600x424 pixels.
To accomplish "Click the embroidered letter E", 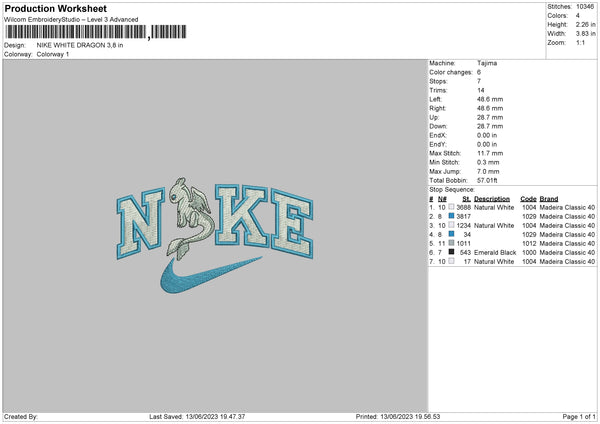I will (x=292, y=223).
